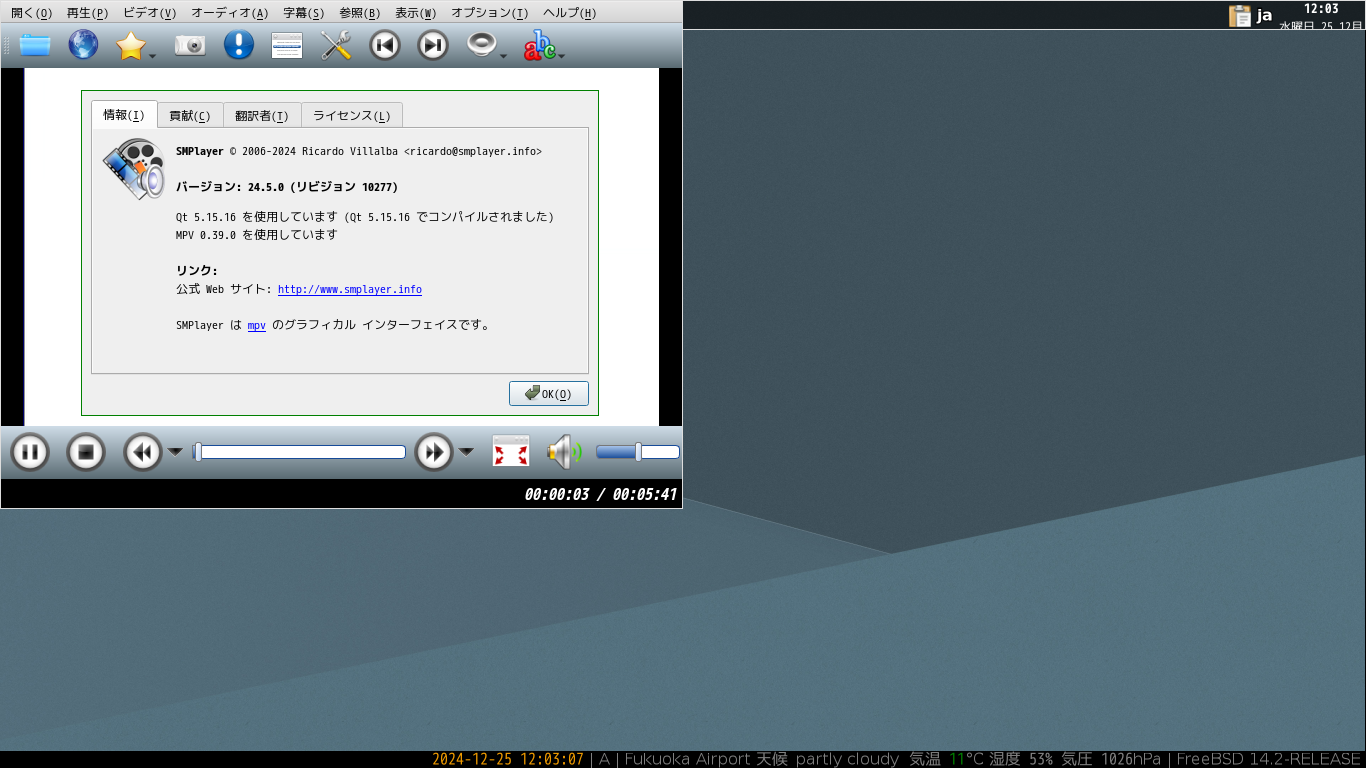
Task: Open the rewind options dropdown arrow
Action: (x=175, y=452)
